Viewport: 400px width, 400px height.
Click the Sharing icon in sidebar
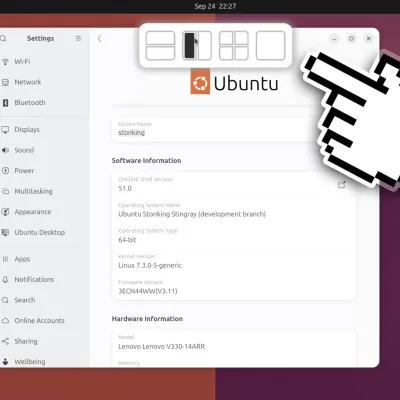pos(5,341)
